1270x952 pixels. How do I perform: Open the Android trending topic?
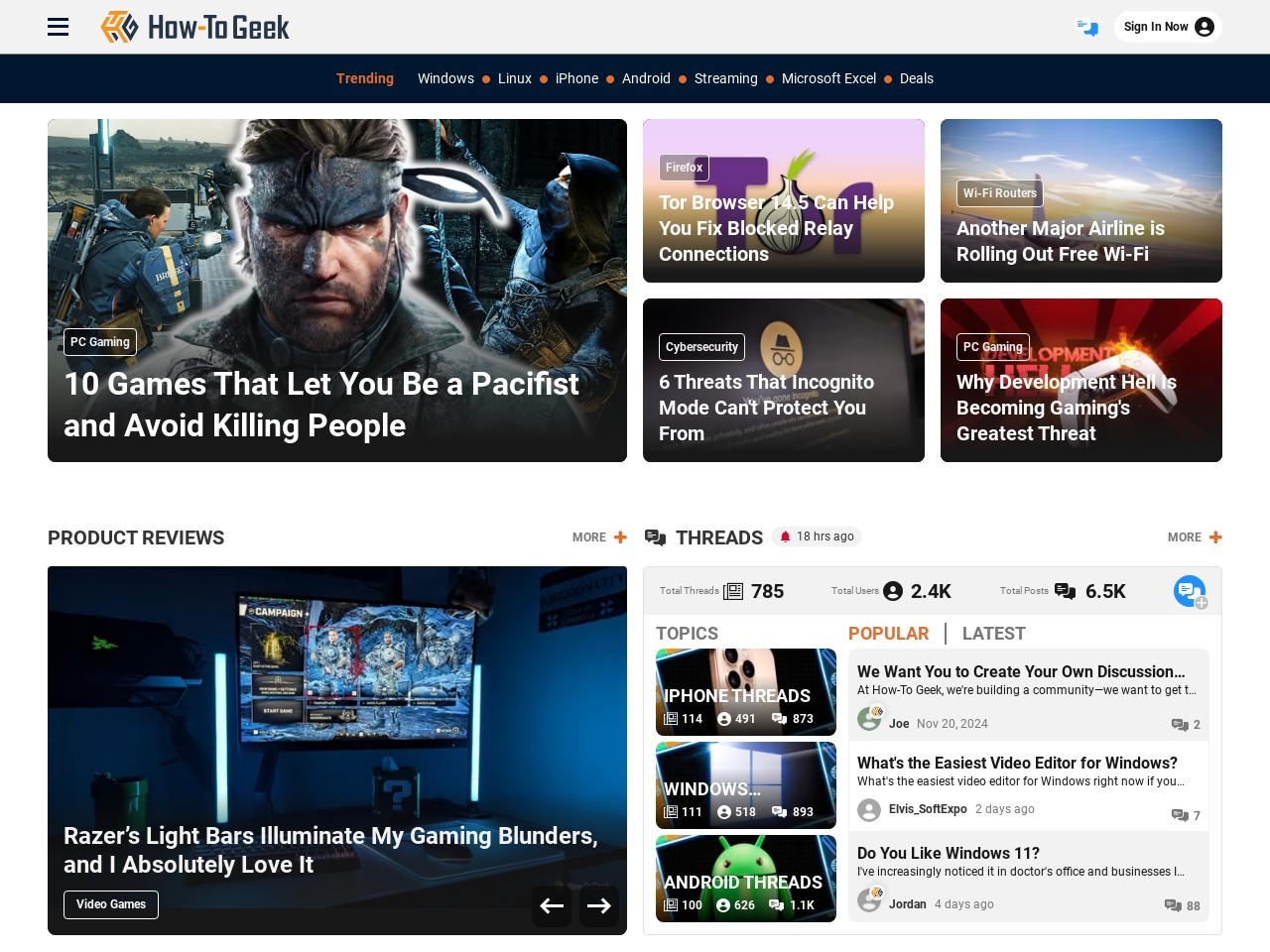click(x=646, y=78)
